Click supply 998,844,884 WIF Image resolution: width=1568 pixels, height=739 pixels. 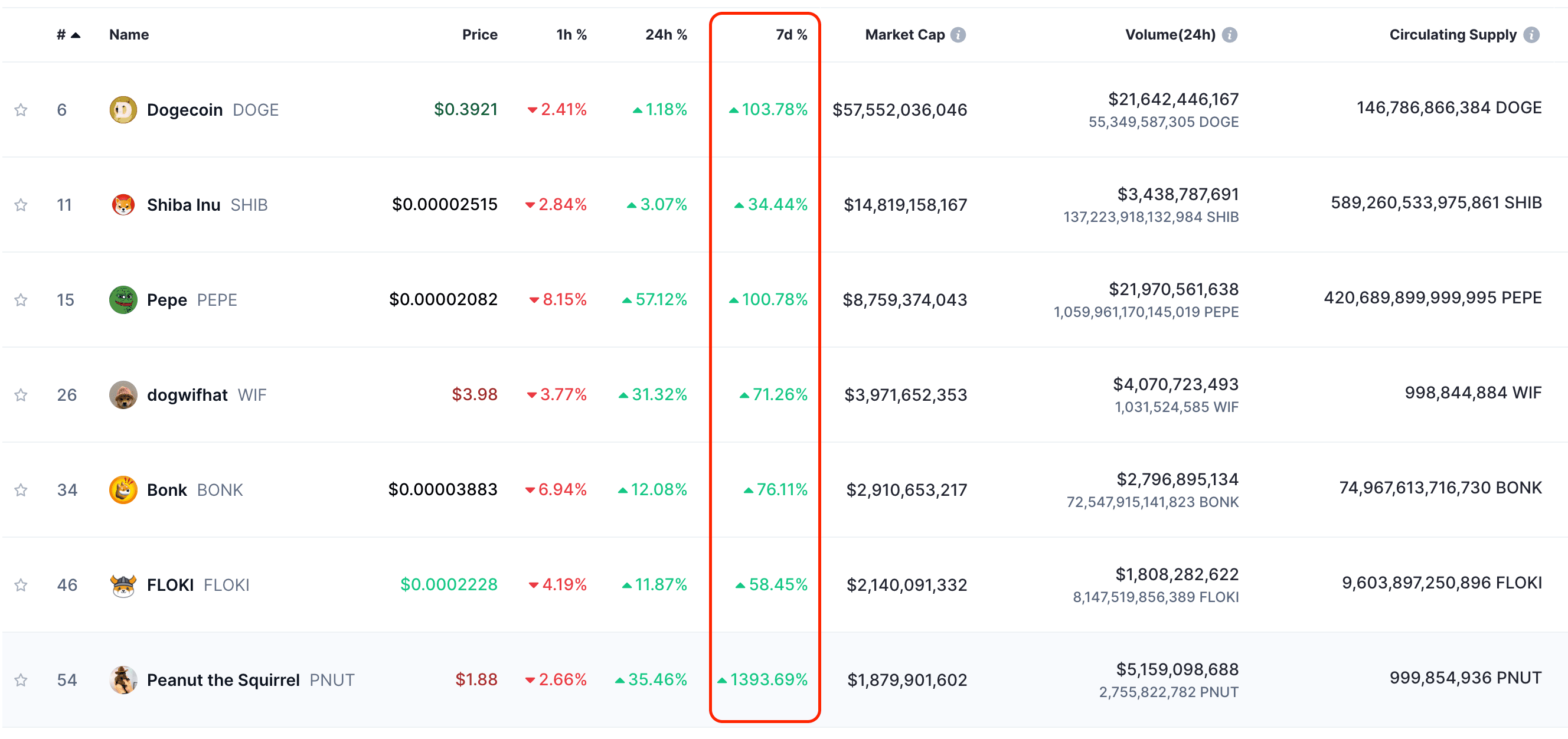(x=1473, y=392)
